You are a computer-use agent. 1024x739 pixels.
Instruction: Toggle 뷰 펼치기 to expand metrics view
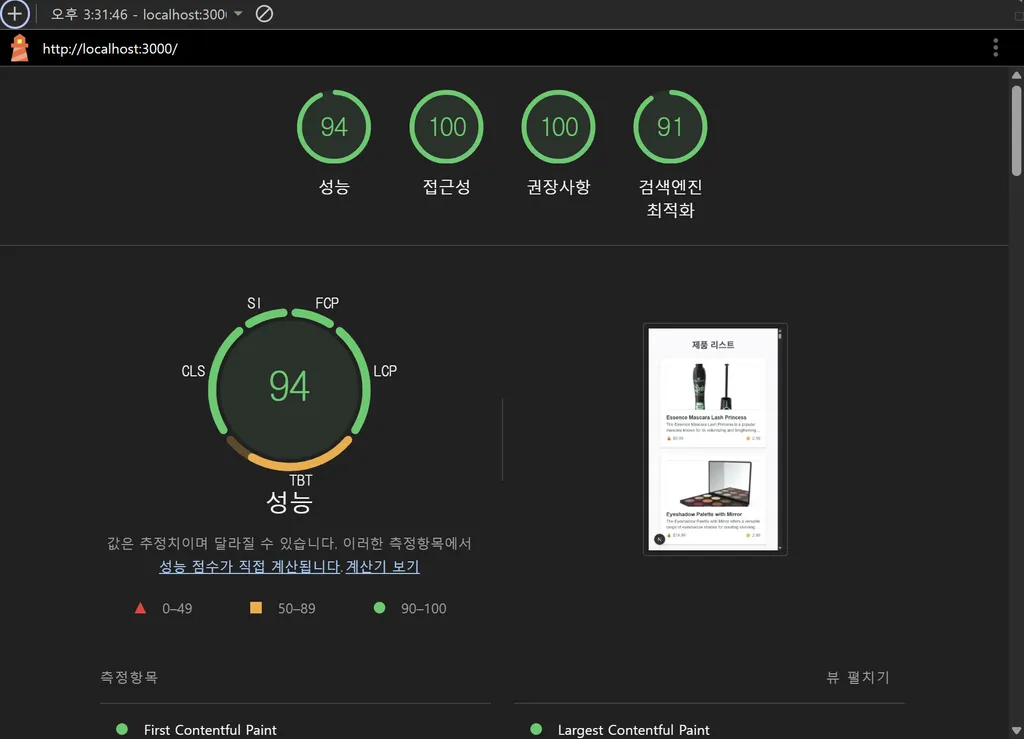coord(857,677)
